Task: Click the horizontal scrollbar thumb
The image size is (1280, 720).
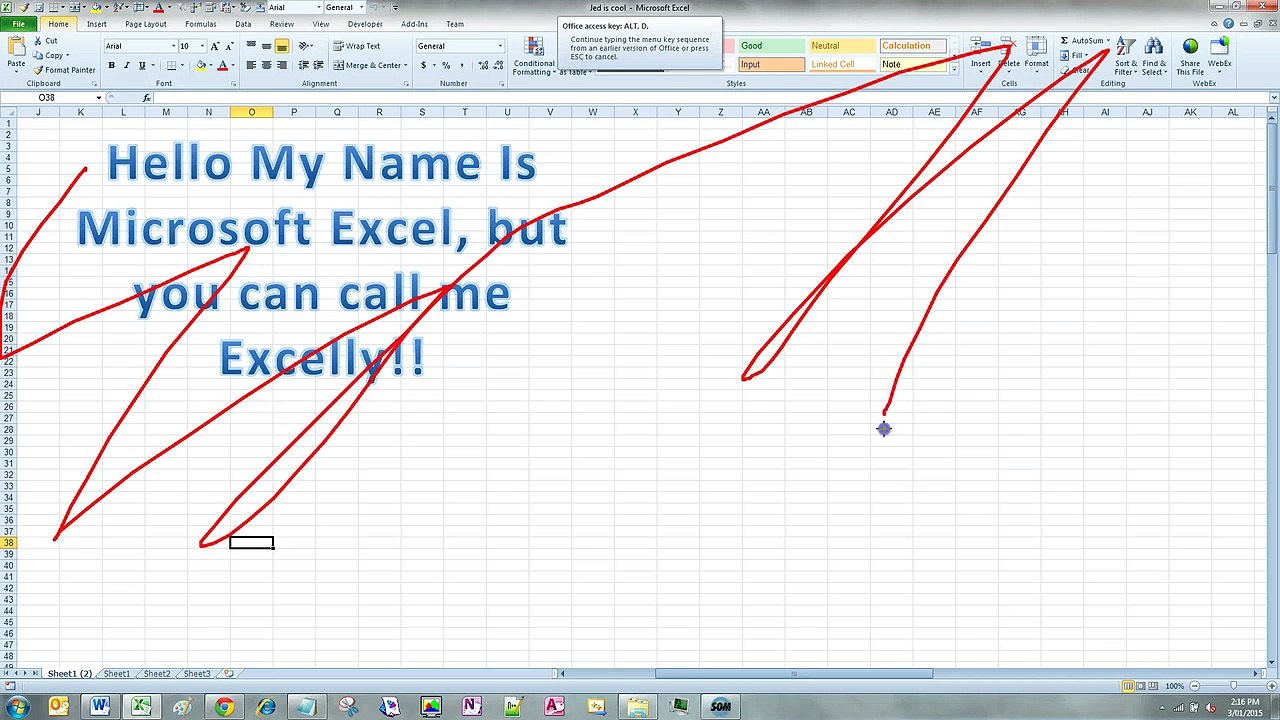Action: click(x=794, y=674)
